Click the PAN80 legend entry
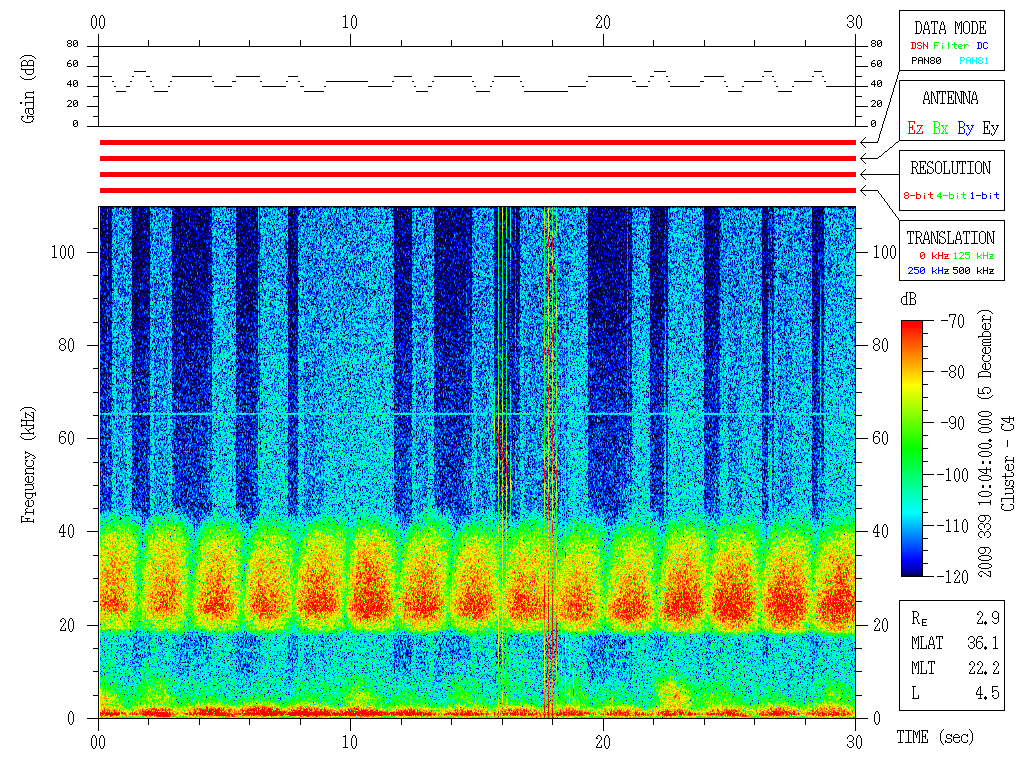 (926, 61)
